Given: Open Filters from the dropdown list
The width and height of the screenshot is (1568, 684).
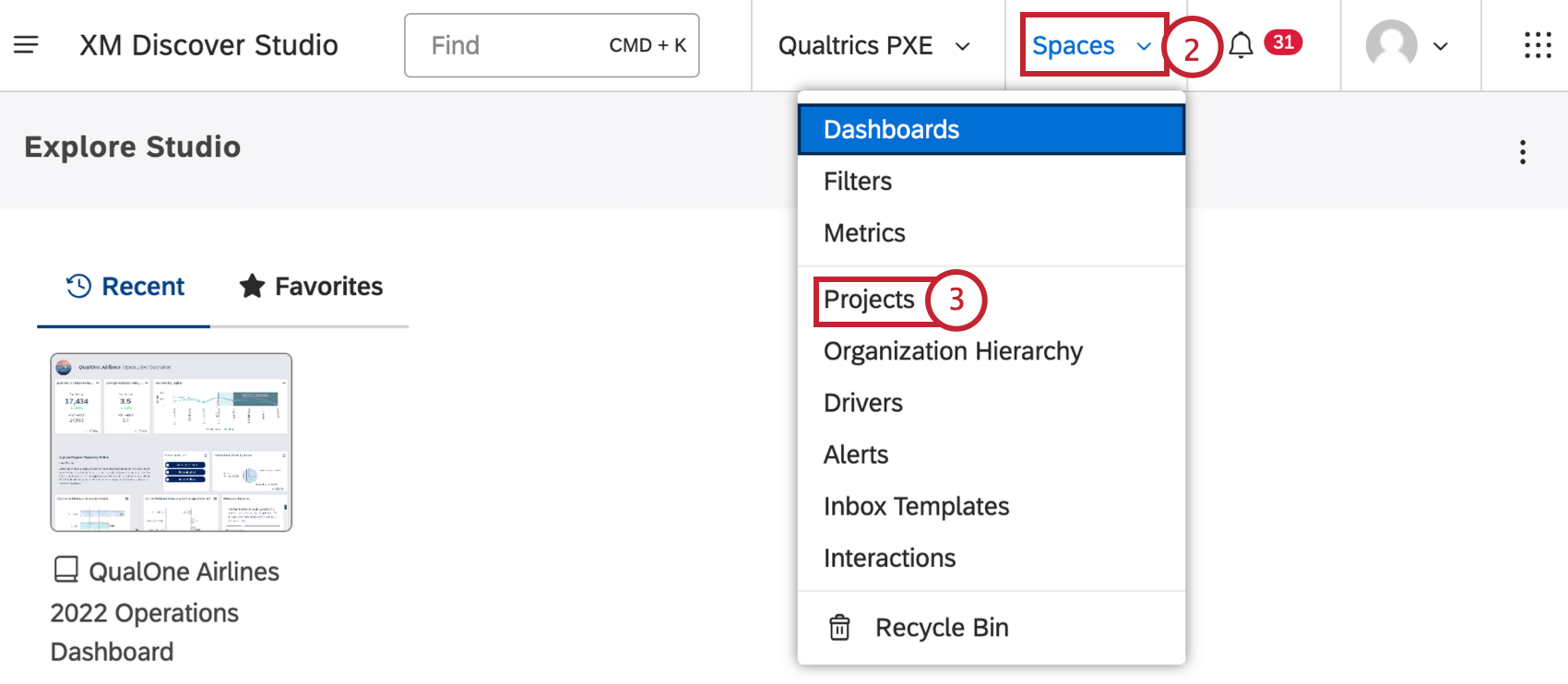Looking at the screenshot, I should pyautogui.click(x=858, y=182).
